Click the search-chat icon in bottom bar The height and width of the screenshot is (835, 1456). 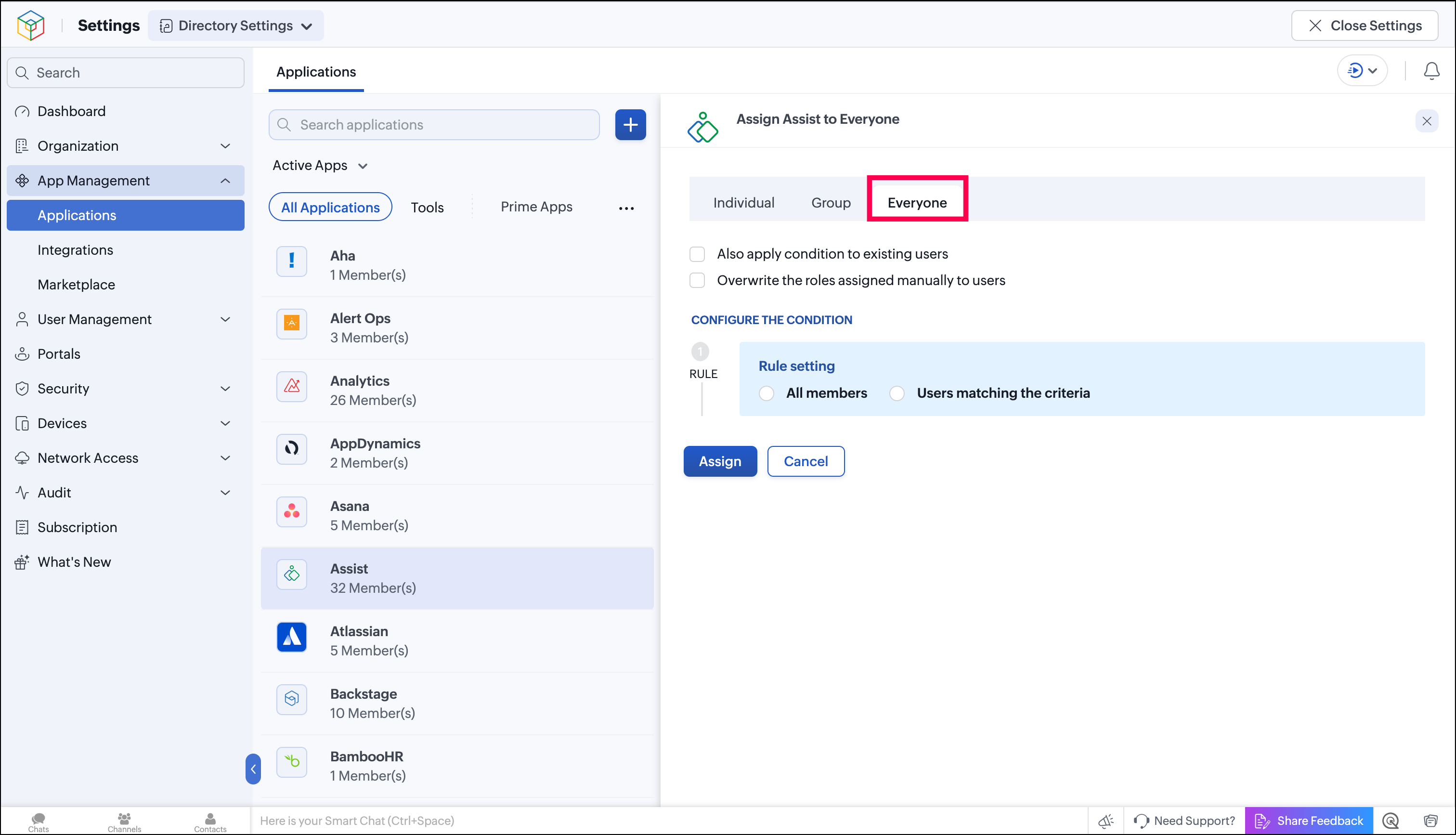[x=1391, y=821]
